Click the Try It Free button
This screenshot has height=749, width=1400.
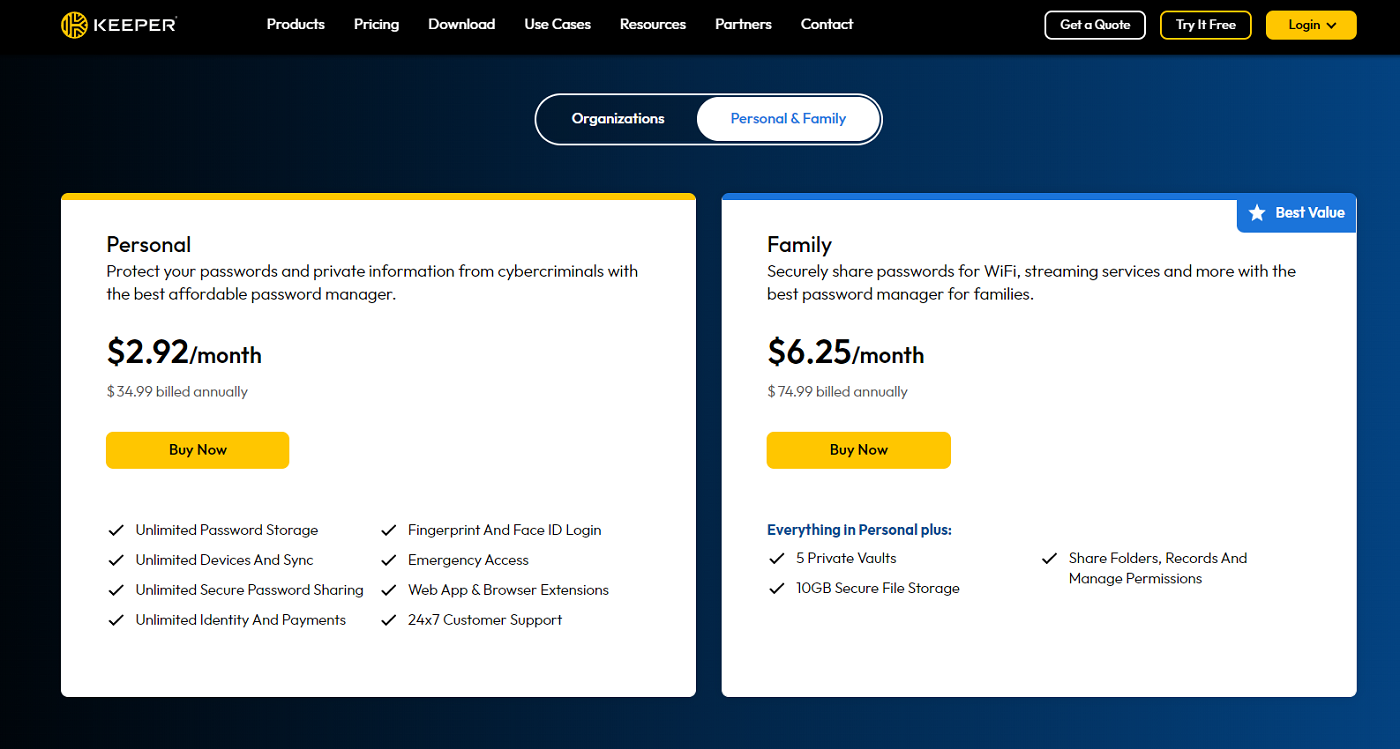click(x=1205, y=25)
